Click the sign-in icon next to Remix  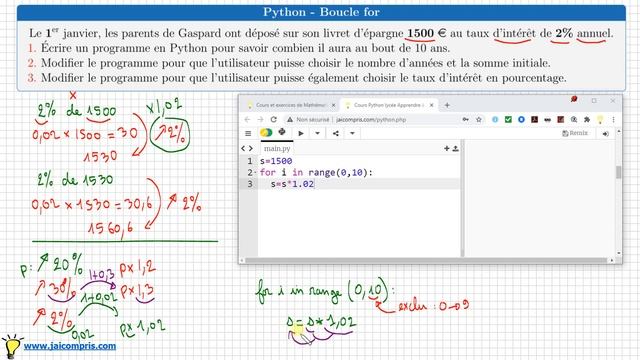click(x=605, y=133)
